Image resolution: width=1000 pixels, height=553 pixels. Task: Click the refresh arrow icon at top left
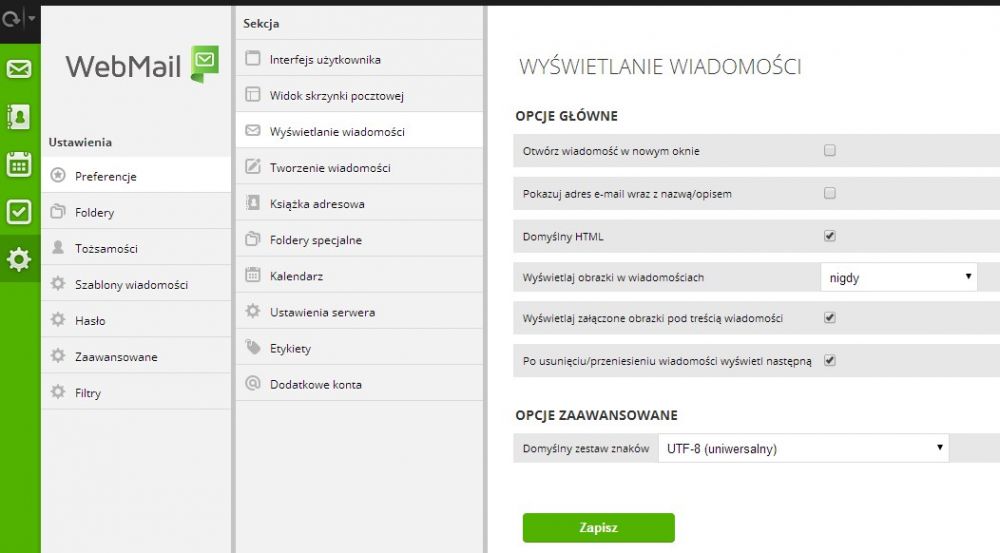pyautogui.click(x=11, y=19)
